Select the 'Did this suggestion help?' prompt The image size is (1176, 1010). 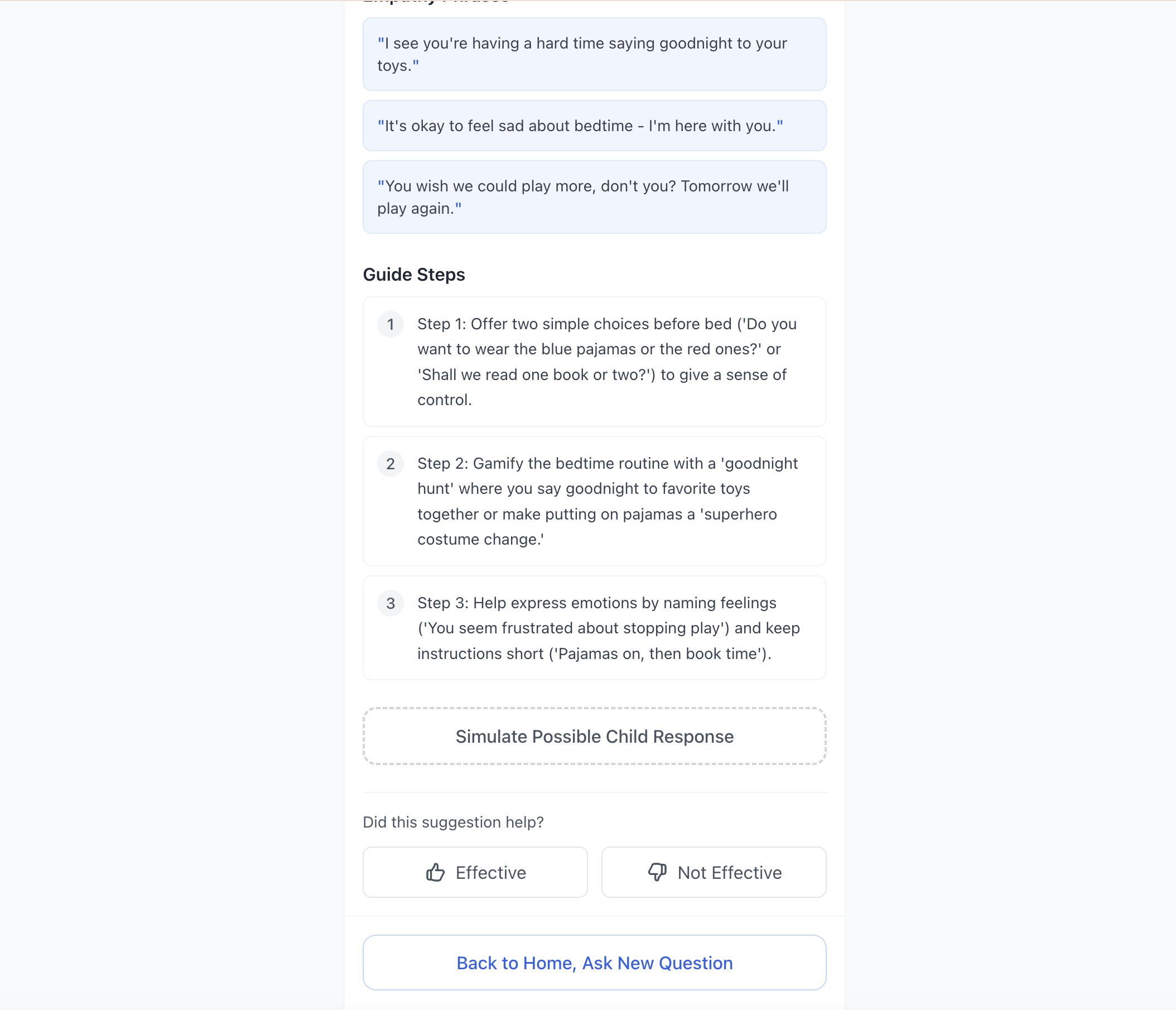[453, 821]
